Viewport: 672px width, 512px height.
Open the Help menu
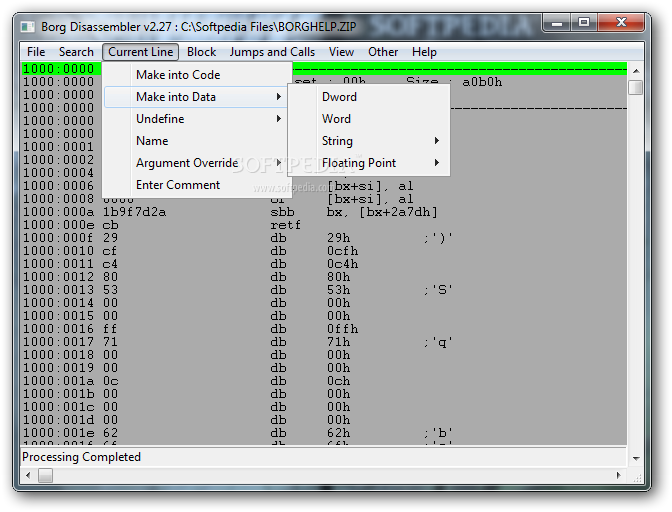[x=424, y=52]
